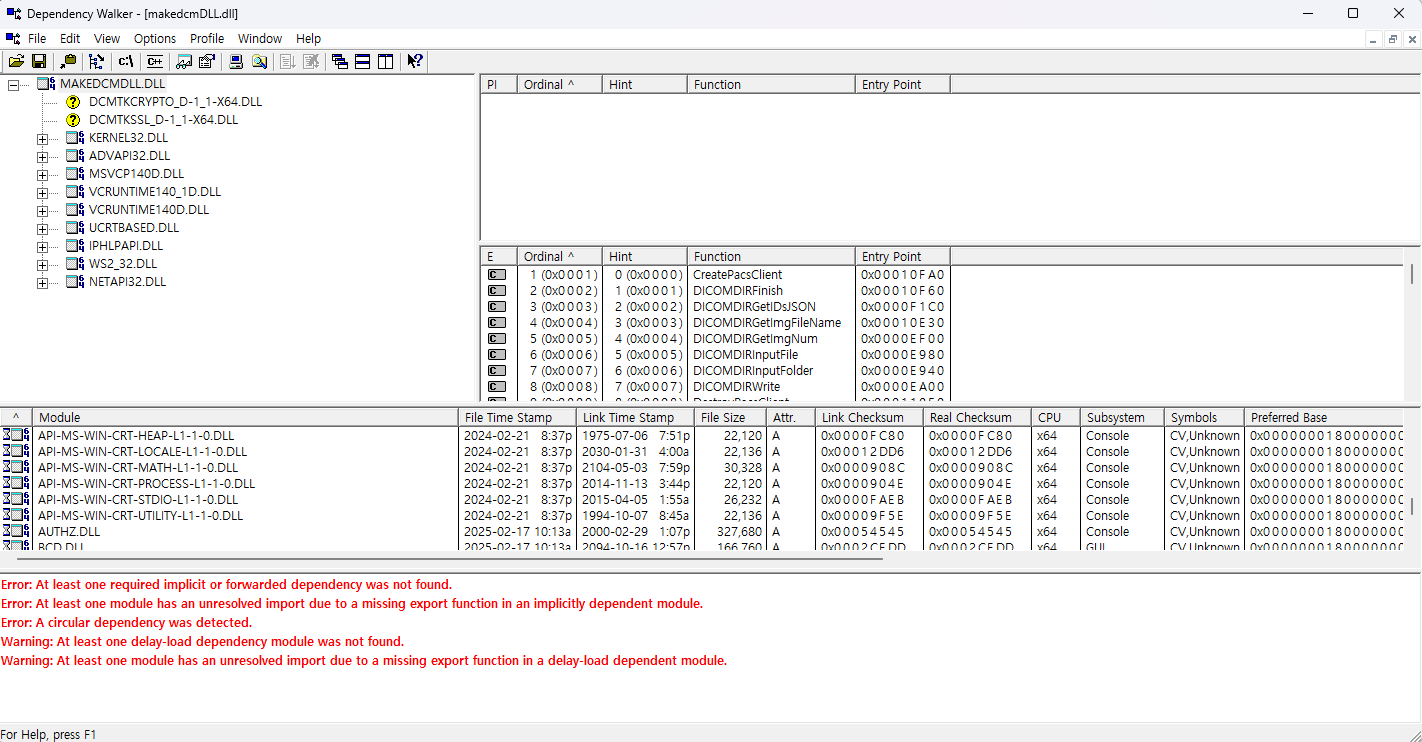Click the cascade windows toolbar icon

point(340,61)
